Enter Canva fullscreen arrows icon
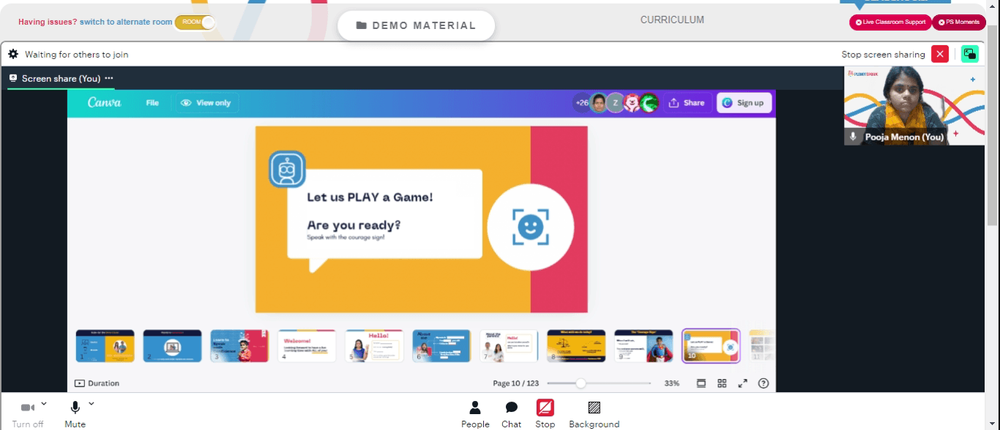Viewport: 1000px width, 430px height. (x=742, y=383)
